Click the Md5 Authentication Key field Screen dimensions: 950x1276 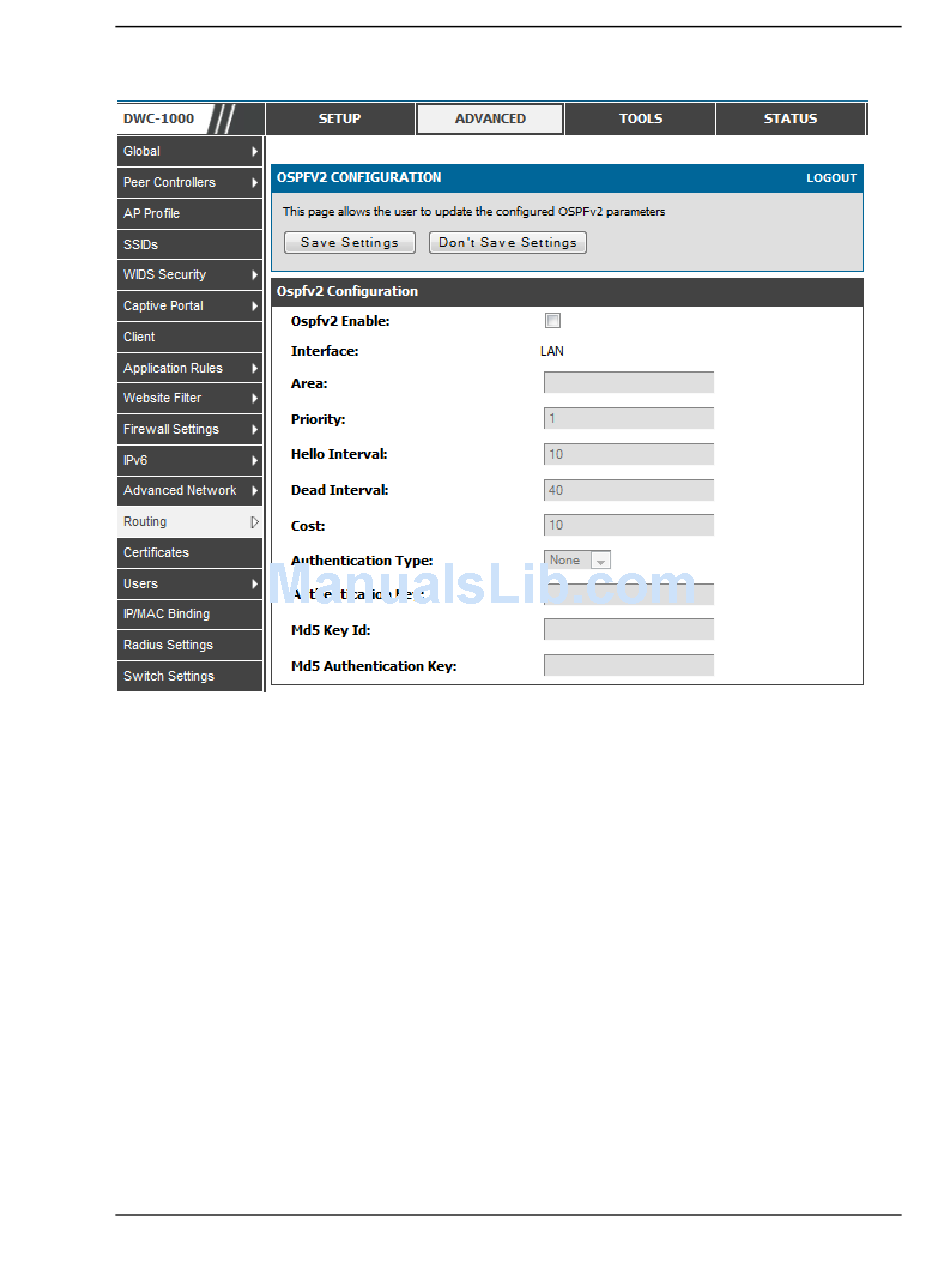tap(628, 666)
